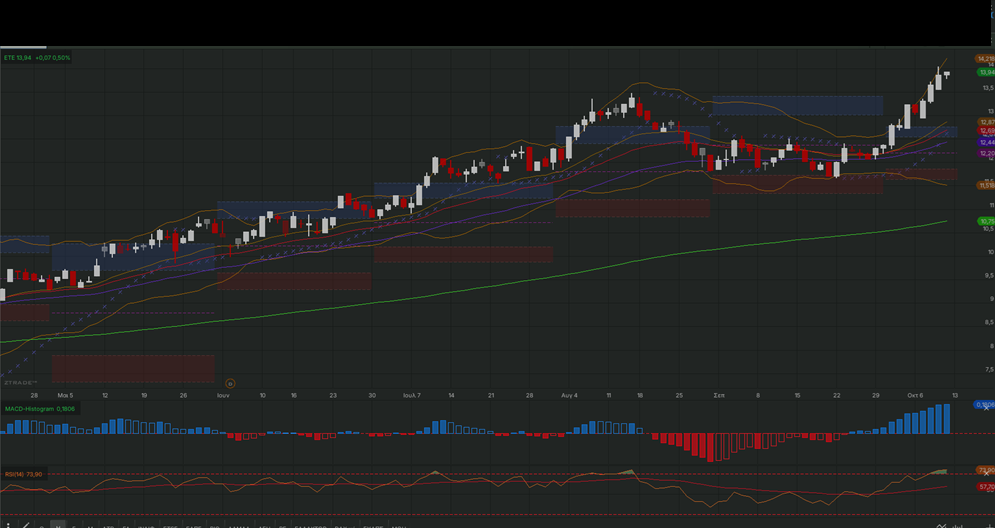Click the 13 date at time axis end
995x528 pixels.
pyautogui.click(x=955, y=395)
